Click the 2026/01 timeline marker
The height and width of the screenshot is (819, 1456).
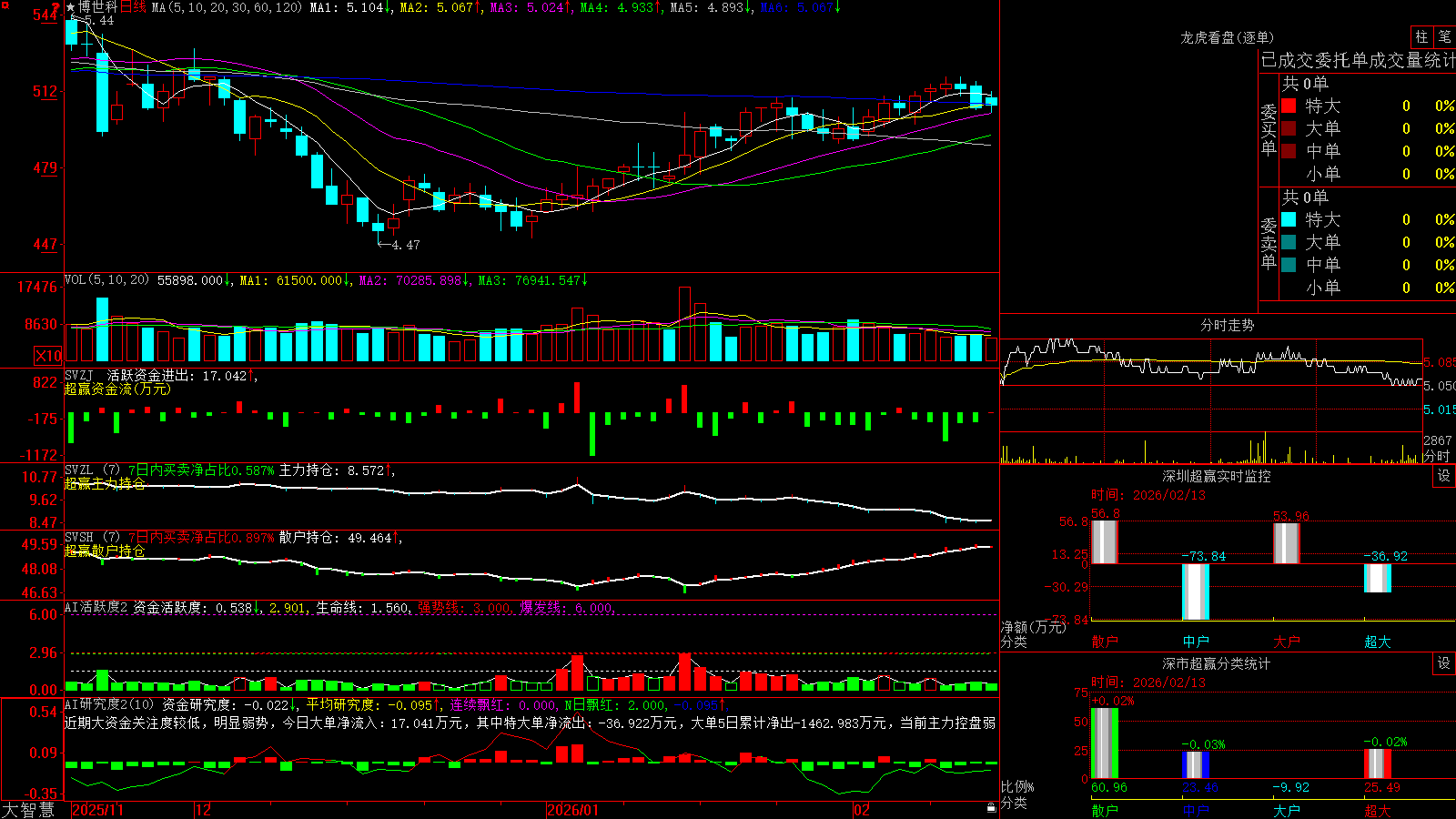click(573, 810)
